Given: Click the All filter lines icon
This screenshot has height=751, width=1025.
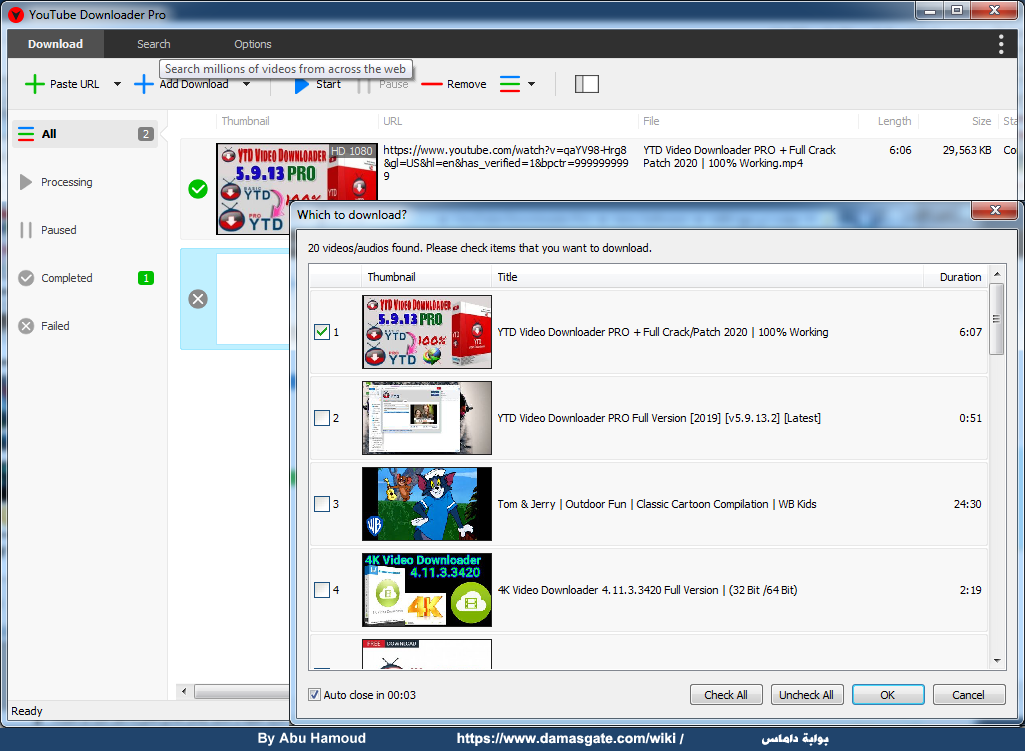Looking at the screenshot, I should [25, 134].
